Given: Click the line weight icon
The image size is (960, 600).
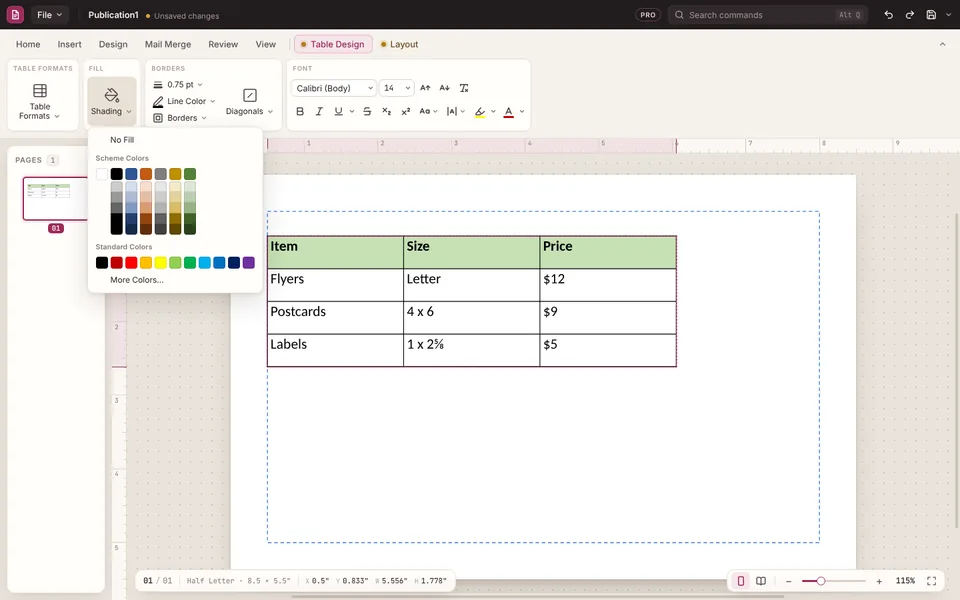Looking at the screenshot, I should (x=158, y=84).
